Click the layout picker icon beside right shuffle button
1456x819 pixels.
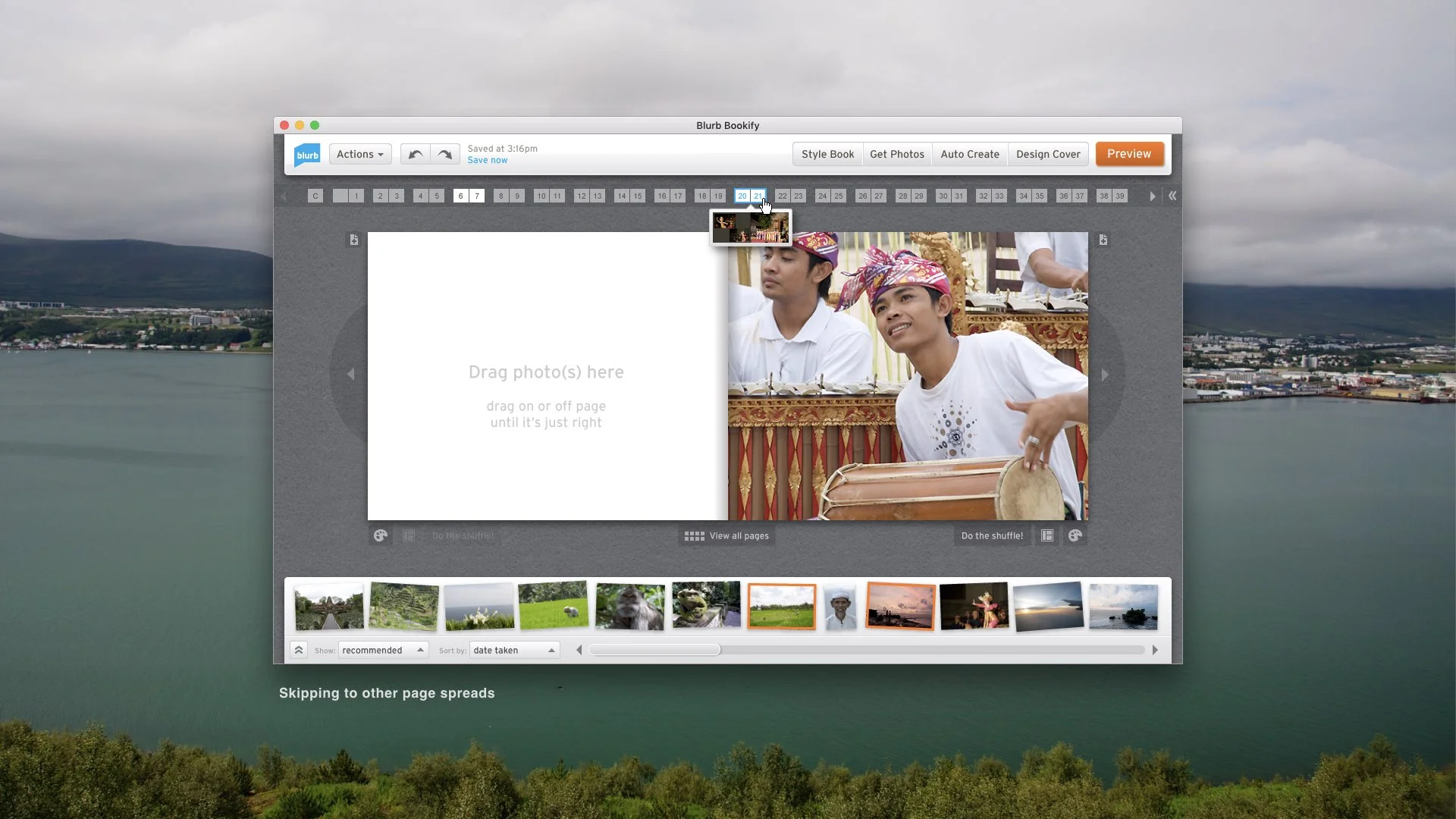coord(1046,535)
